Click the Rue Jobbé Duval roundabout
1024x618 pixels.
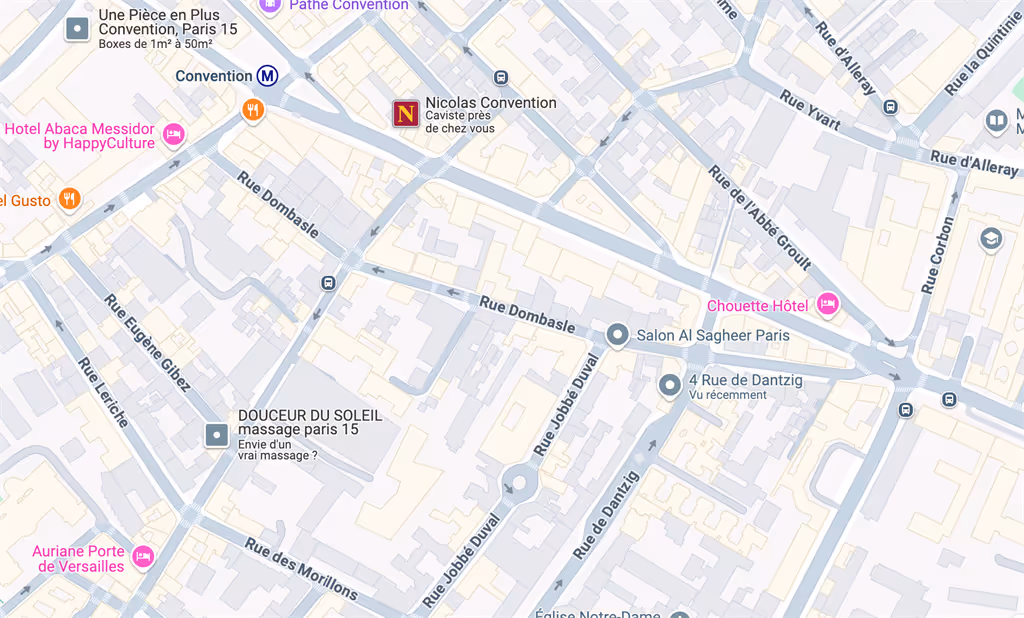519,483
